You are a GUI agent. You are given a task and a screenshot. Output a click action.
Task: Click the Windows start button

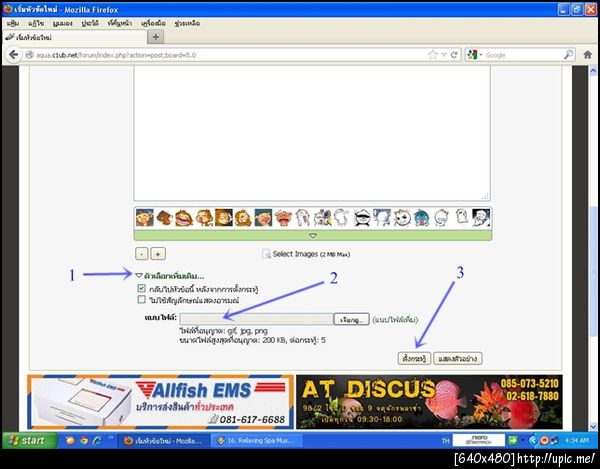(x=30, y=441)
